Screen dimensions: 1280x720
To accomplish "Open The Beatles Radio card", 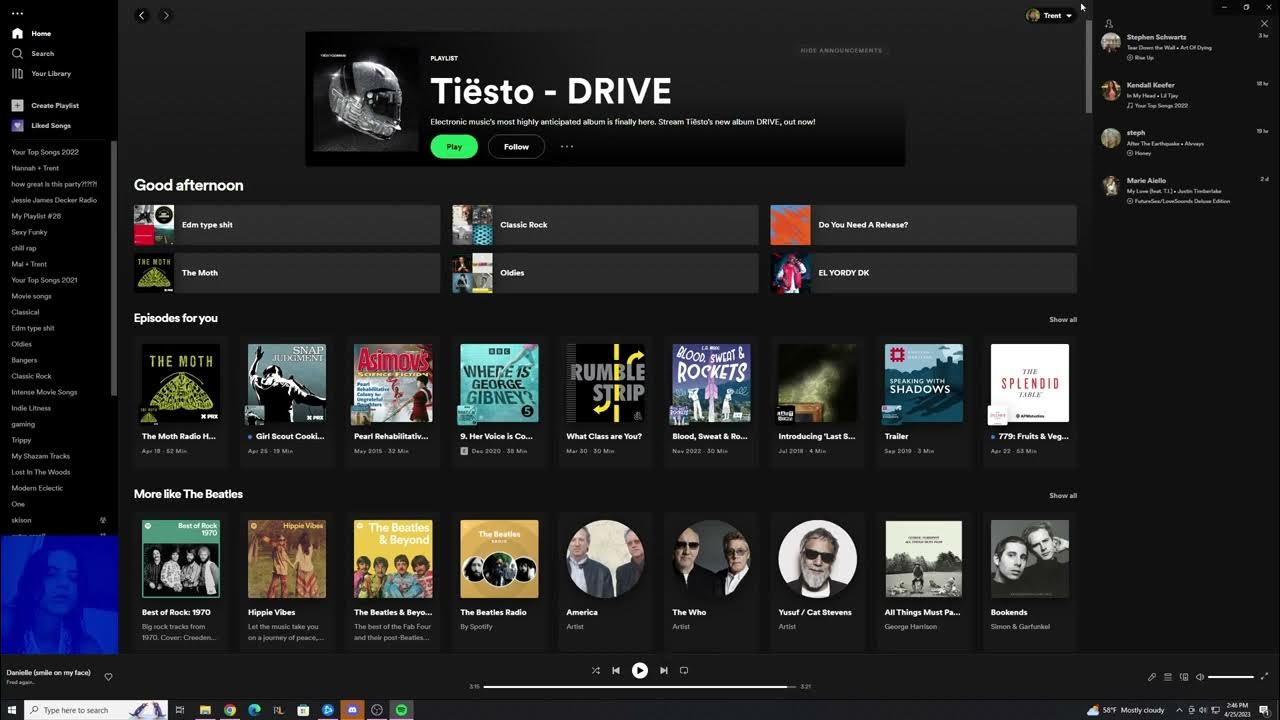I will [499, 581].
